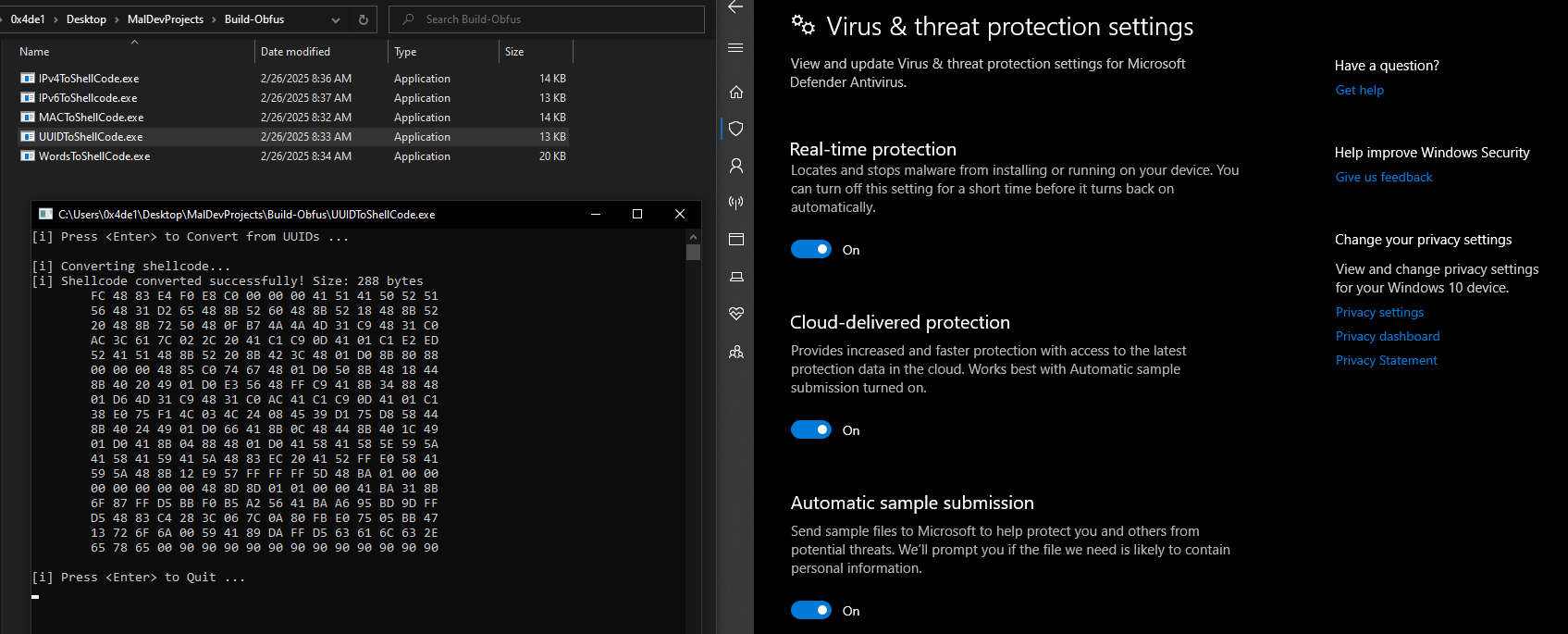Open the Get help link
The height and width of the screenshot is (634, 1568).
click(x=1360, y=90)
